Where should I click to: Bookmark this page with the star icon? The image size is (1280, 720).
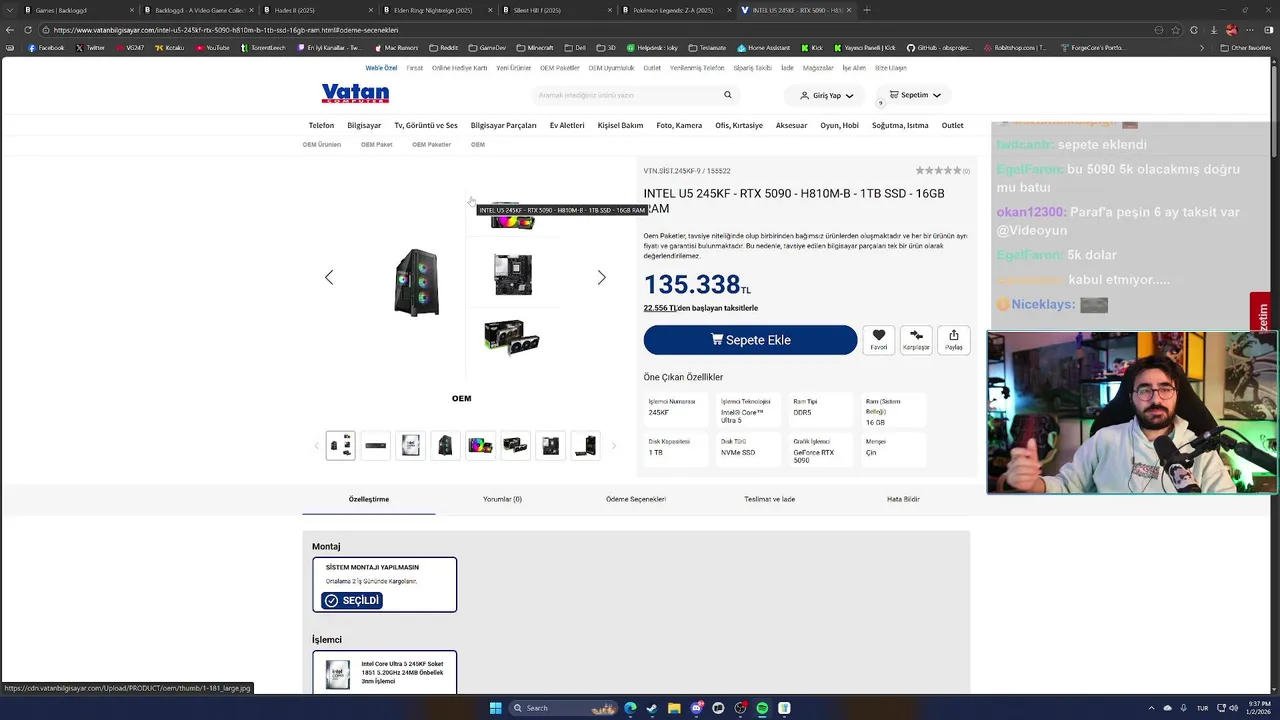click(x=1176, y=30)
